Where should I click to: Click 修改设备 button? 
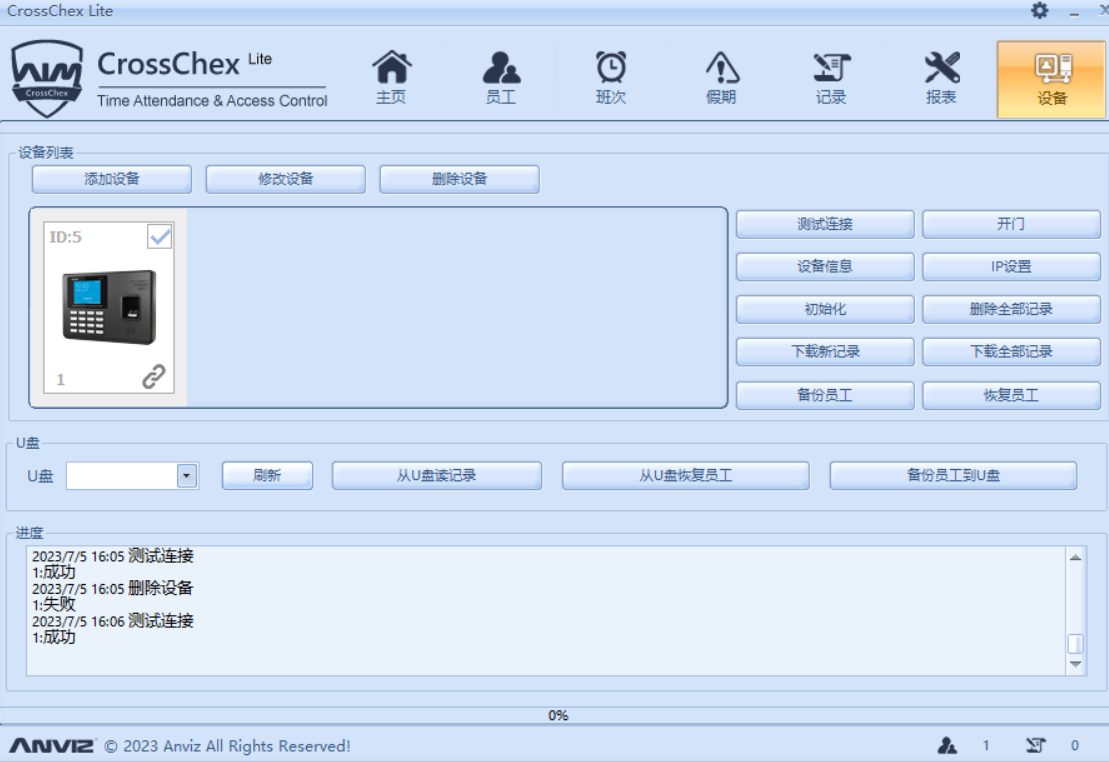click(x=286, y=179)
